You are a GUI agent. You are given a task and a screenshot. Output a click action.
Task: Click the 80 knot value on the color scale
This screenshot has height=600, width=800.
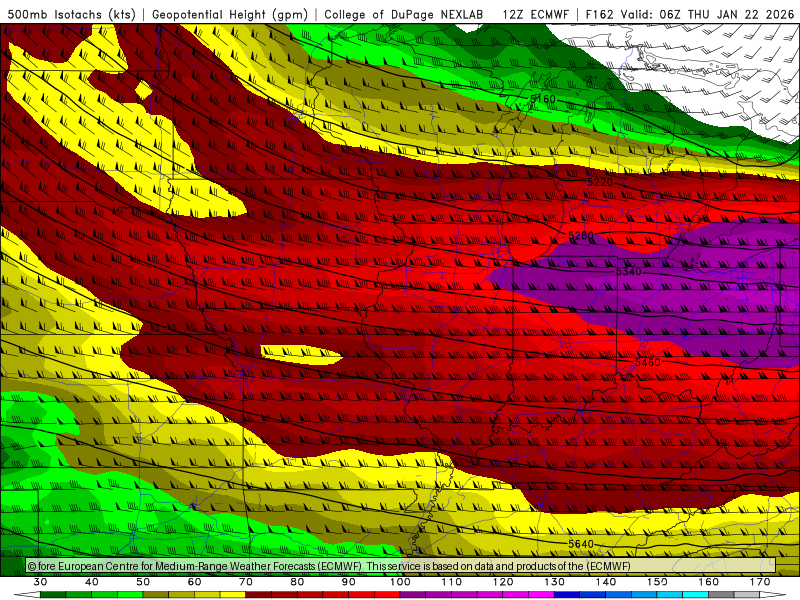[297, 582]
